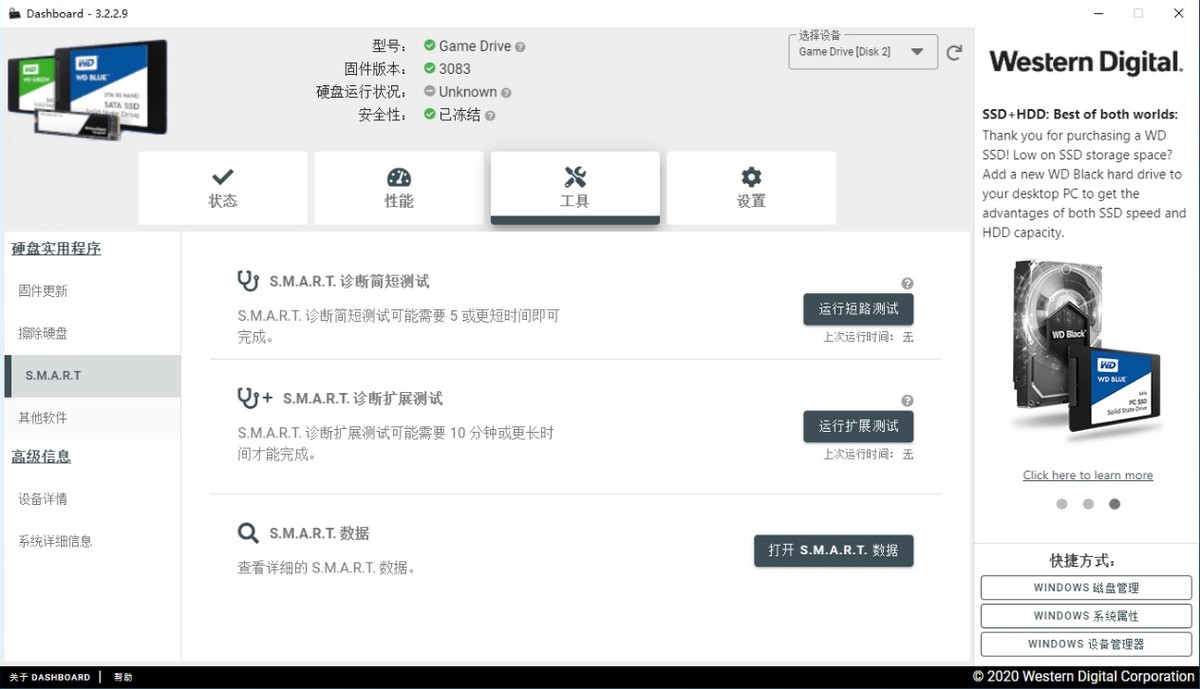Viewport: 1200px width, 689px height.
Task: Click 运行扩展测试 to start extended test
Action: click(x=858, y=426)
